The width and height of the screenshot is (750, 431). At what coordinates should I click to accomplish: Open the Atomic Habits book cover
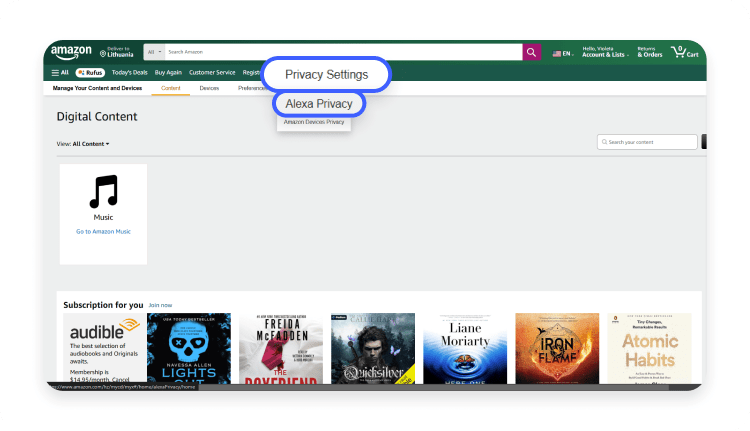(649, 348)
